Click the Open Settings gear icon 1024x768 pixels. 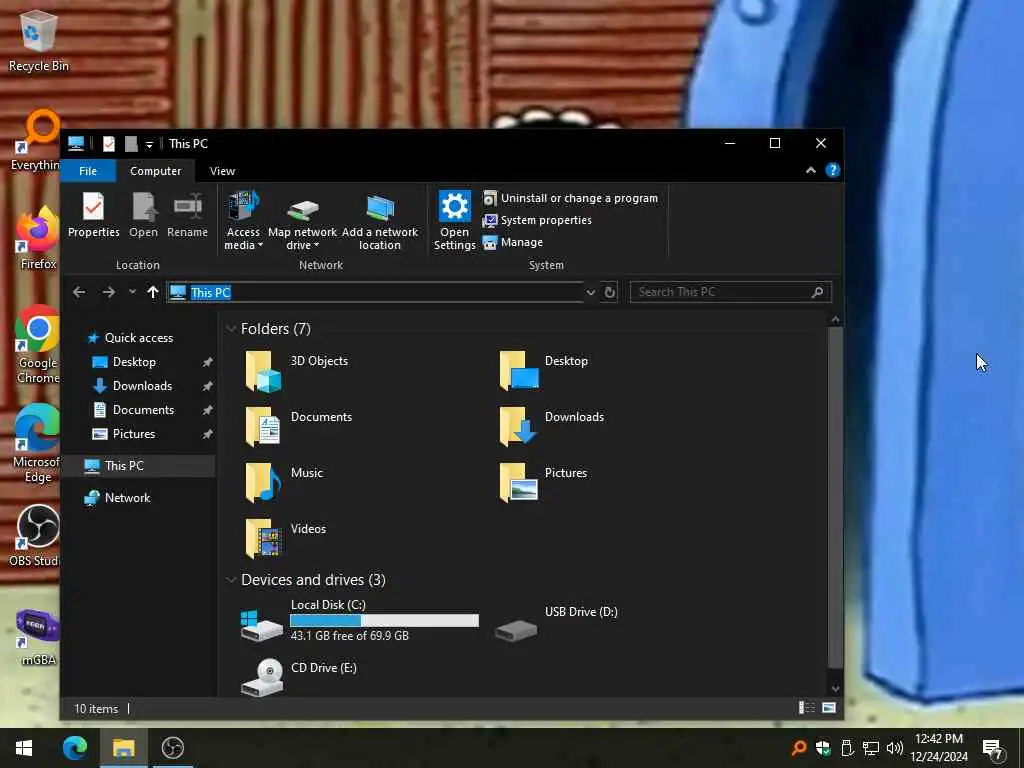tap(455, 206)
